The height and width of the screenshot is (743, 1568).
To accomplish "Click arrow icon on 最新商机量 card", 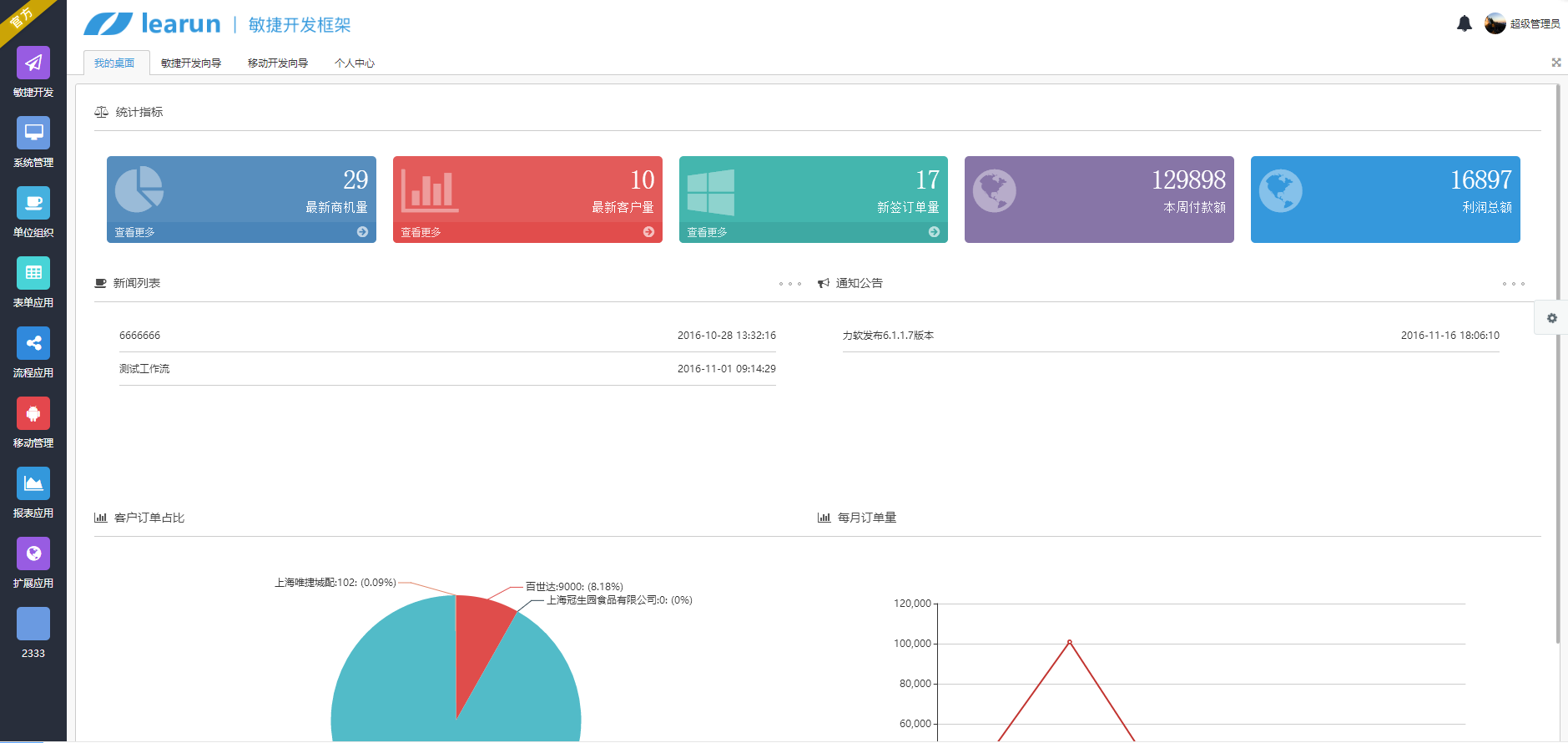I will coord(362,232).
